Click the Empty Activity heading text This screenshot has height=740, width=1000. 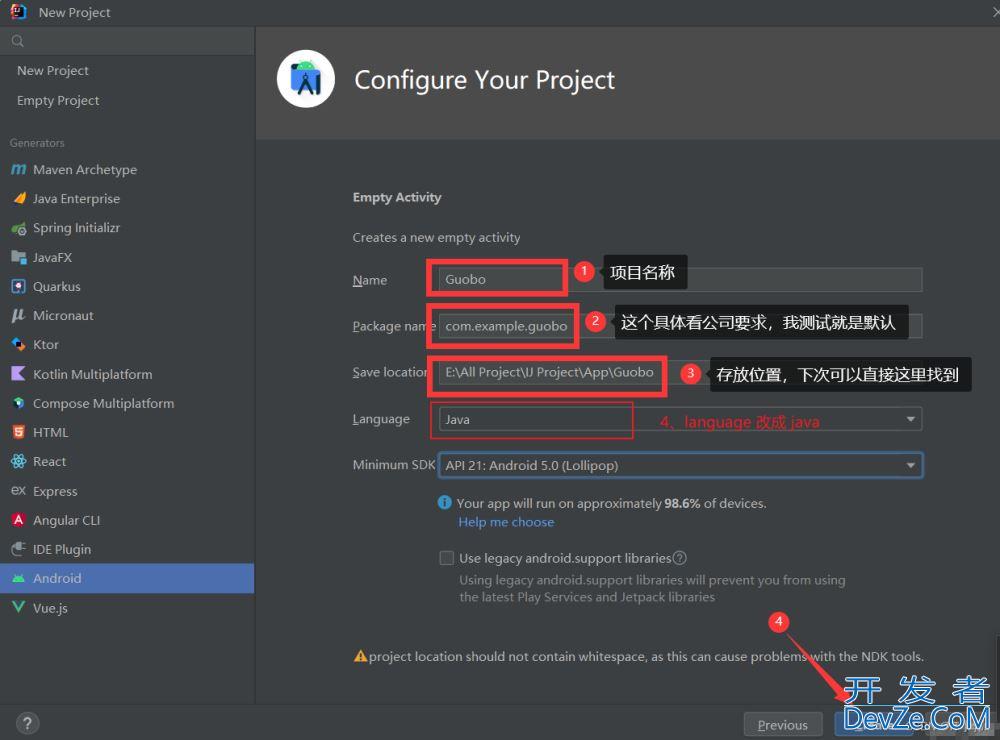tap(397, 198)
